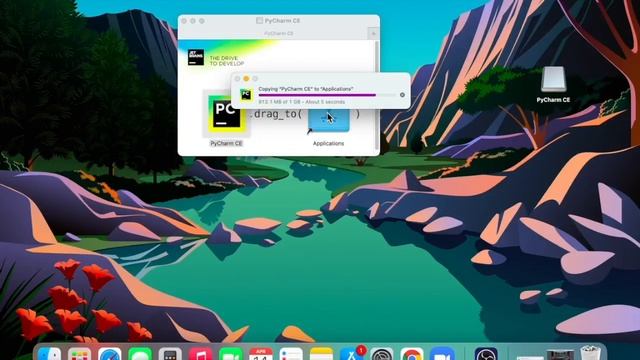Open System Preferences from the Dock
The image size is (640, 360).
(382, 354)
